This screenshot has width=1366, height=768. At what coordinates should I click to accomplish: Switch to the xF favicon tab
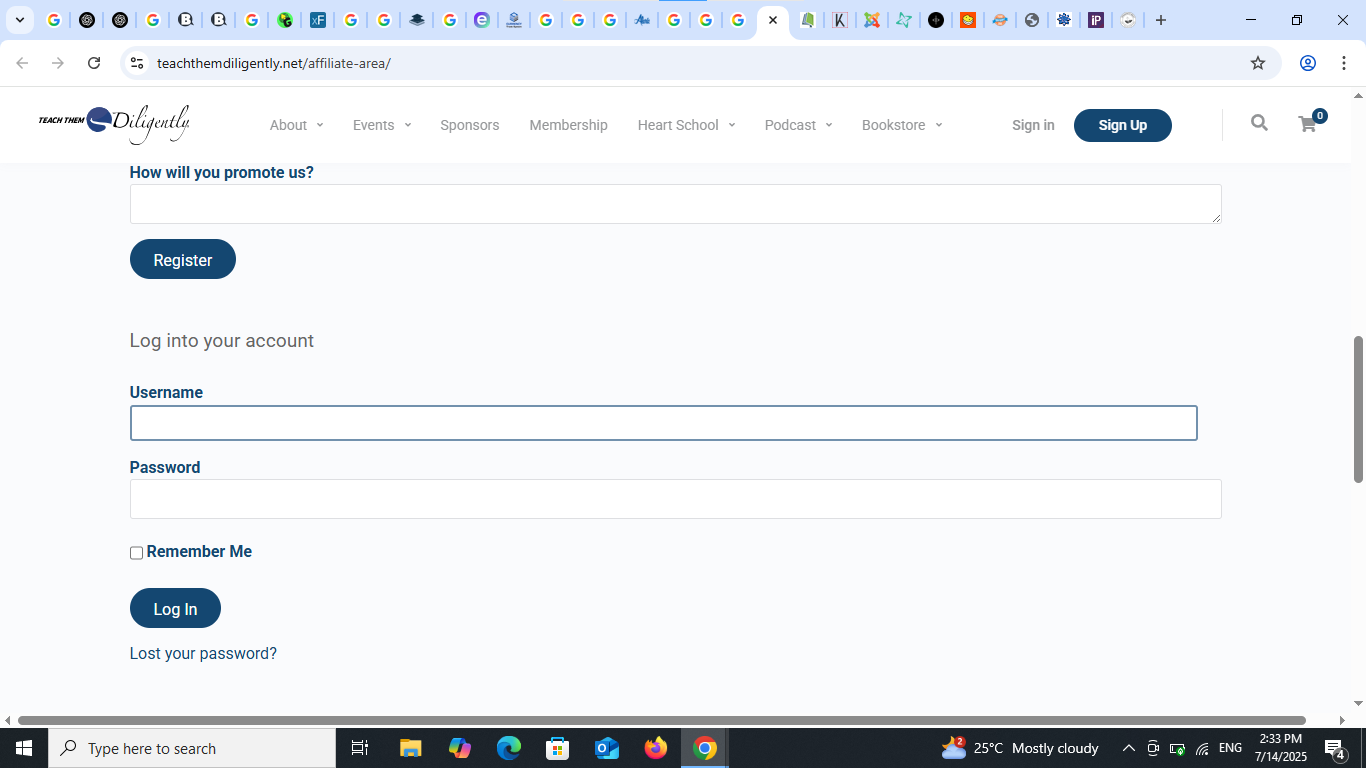pos(318,20)
